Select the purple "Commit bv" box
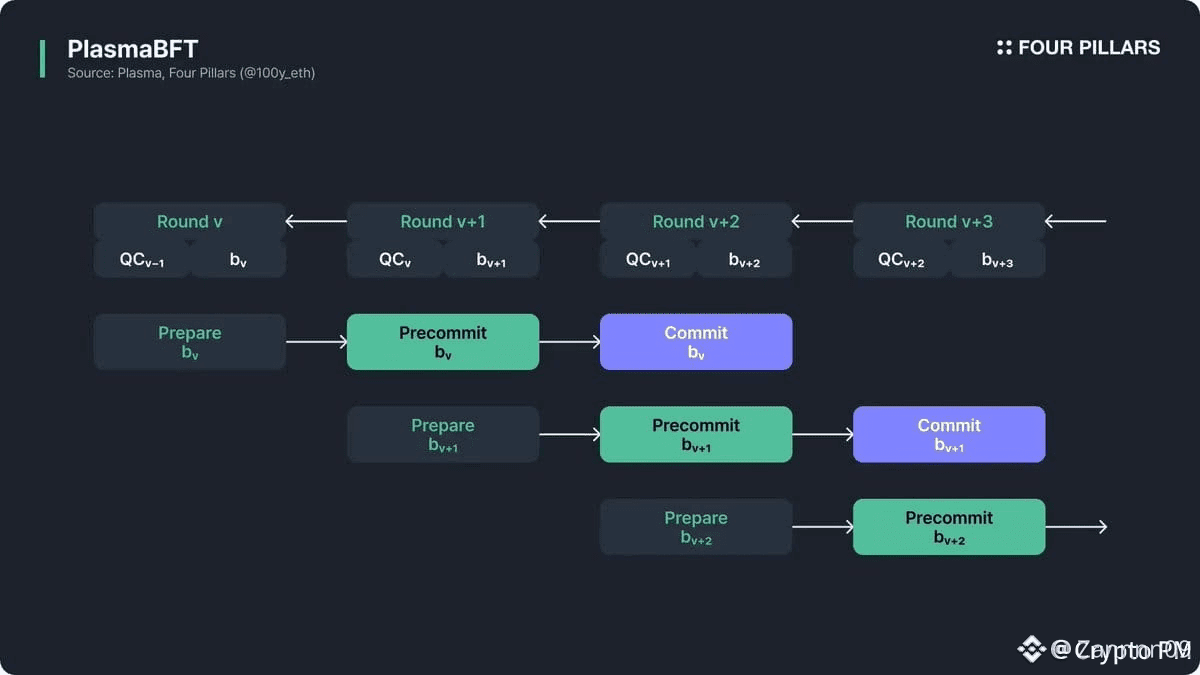Image resolution: width=1200 pixels, height=675 pixels. [696, 342]
